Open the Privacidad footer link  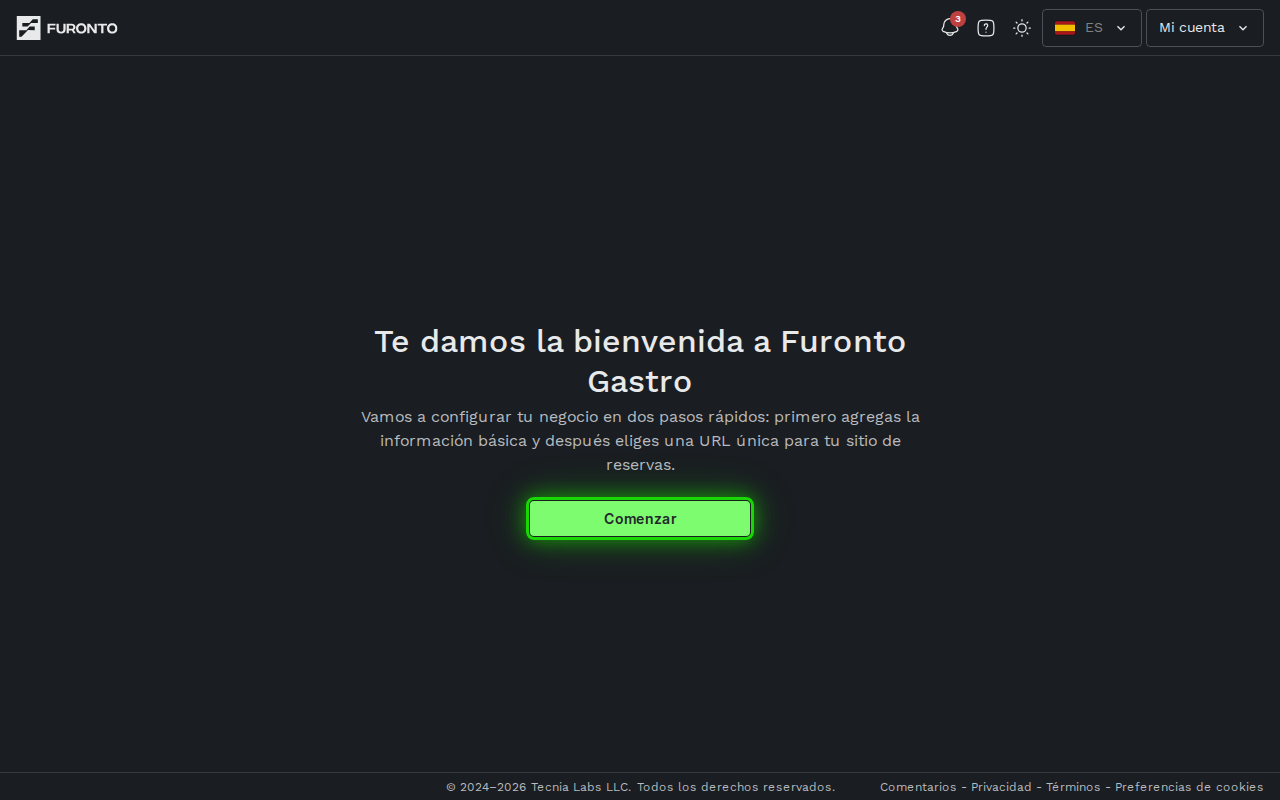(1001, 787)
